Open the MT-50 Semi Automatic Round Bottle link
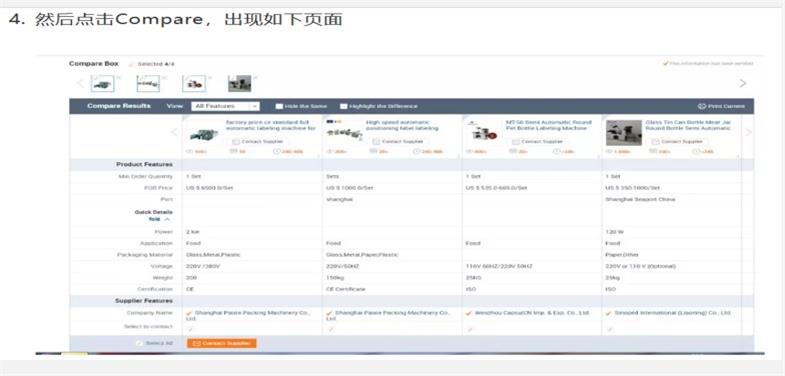 (x=548, y=125)
